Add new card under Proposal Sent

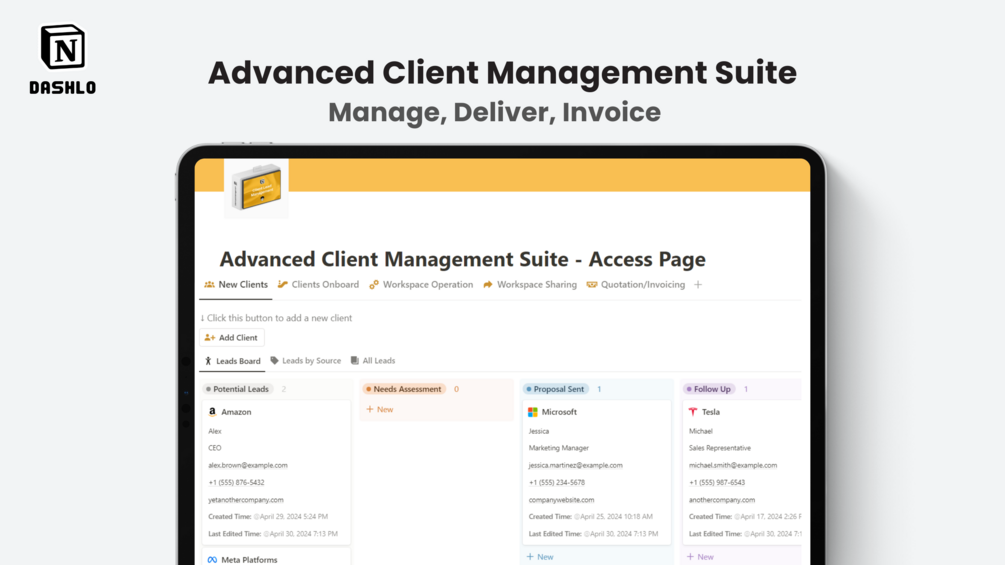coord(540,557)
